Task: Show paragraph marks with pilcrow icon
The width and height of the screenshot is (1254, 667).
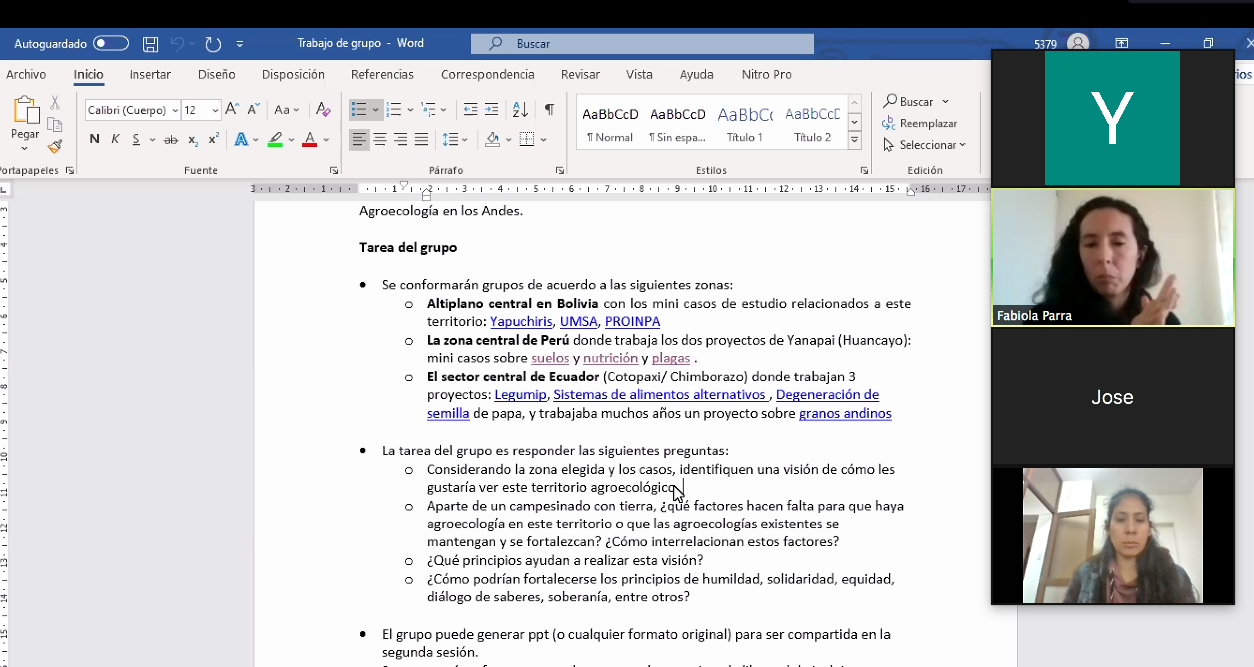Action: pos(549,110)
